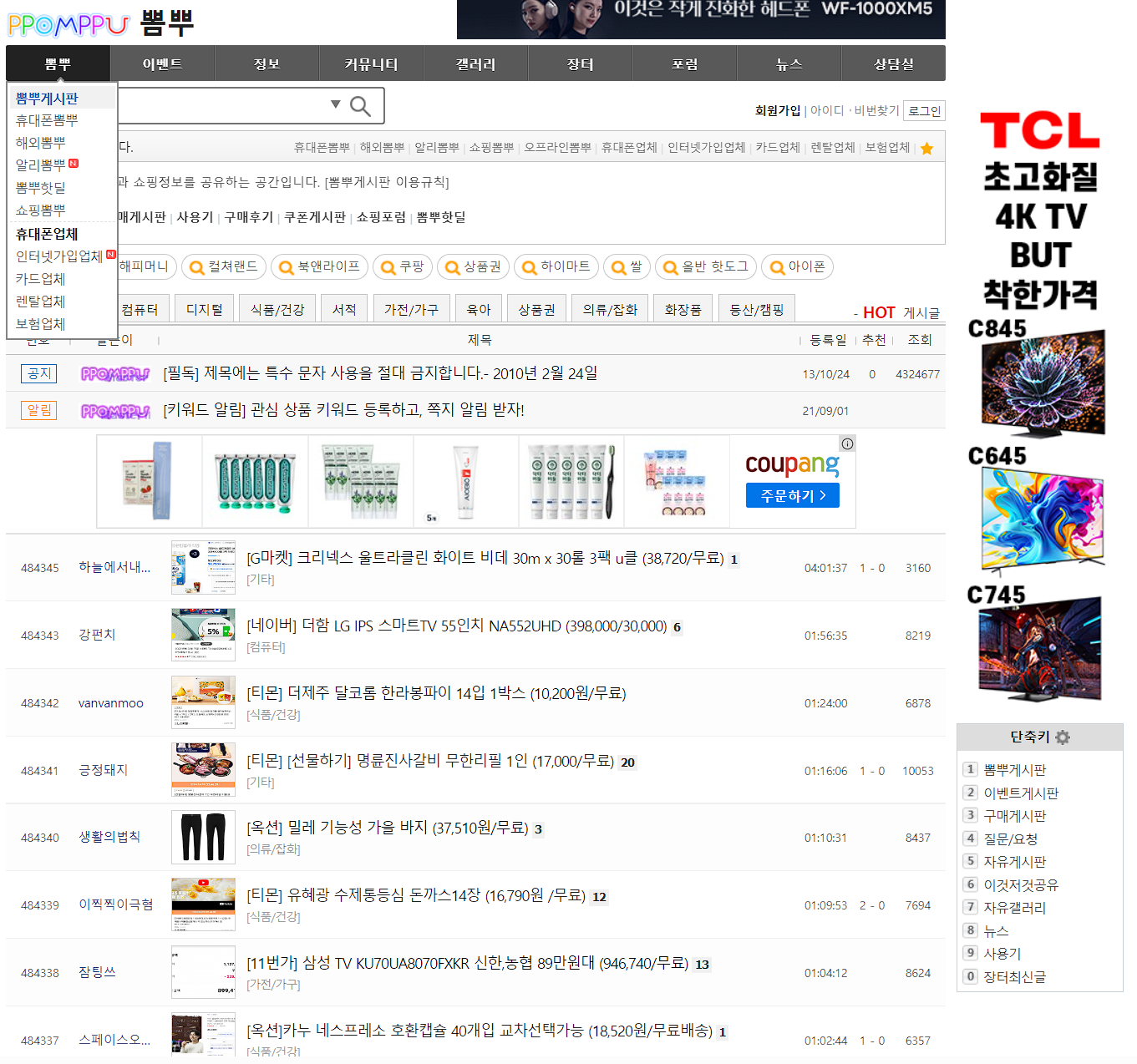The height and width of the screenshot is (1064, 1137).
Task: Open 크리넥스 울트라클린 post thumbnail
Action: tap(203, 567)
